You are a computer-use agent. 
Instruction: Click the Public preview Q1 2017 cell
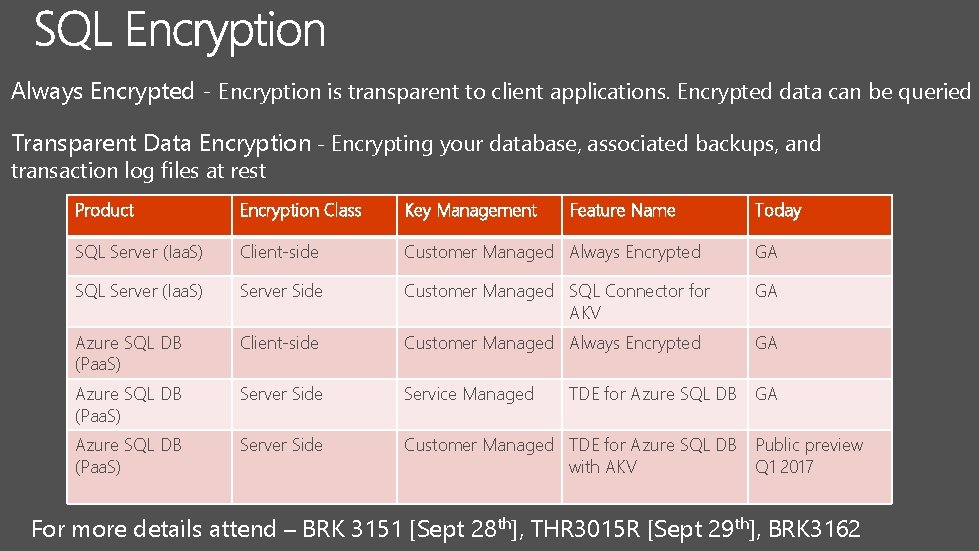[x=820, y=467]
